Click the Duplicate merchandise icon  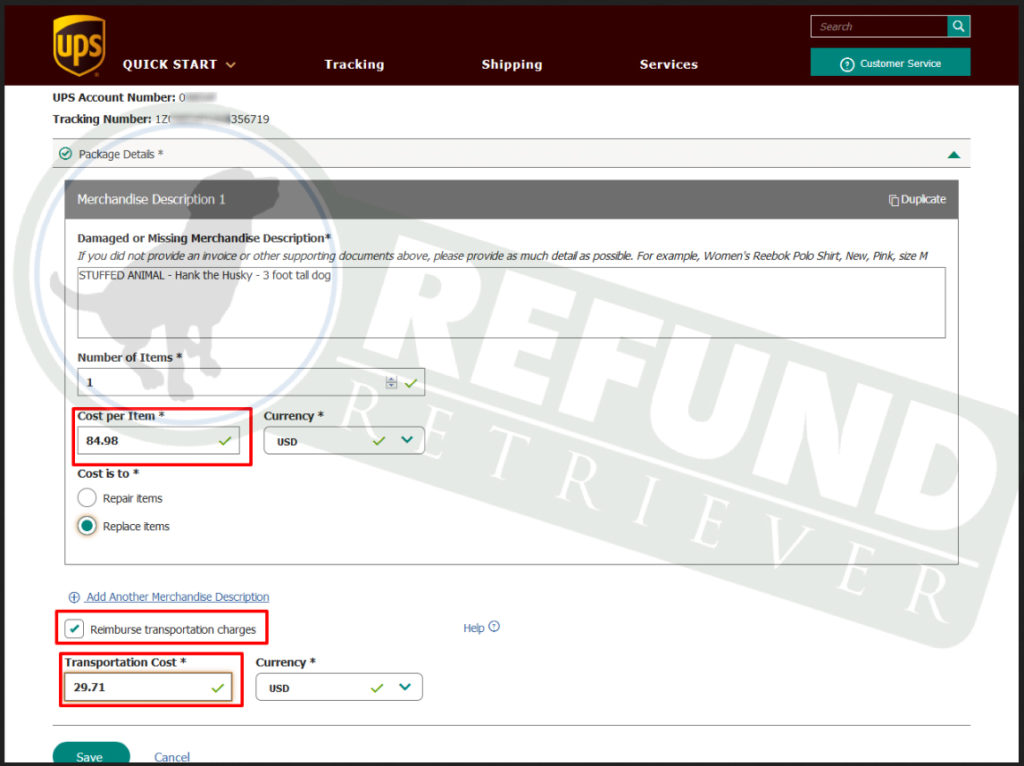click(893, 200)
